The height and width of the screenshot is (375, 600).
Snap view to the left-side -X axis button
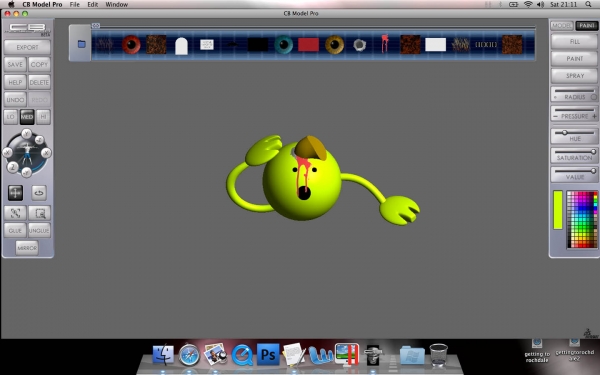7,153
